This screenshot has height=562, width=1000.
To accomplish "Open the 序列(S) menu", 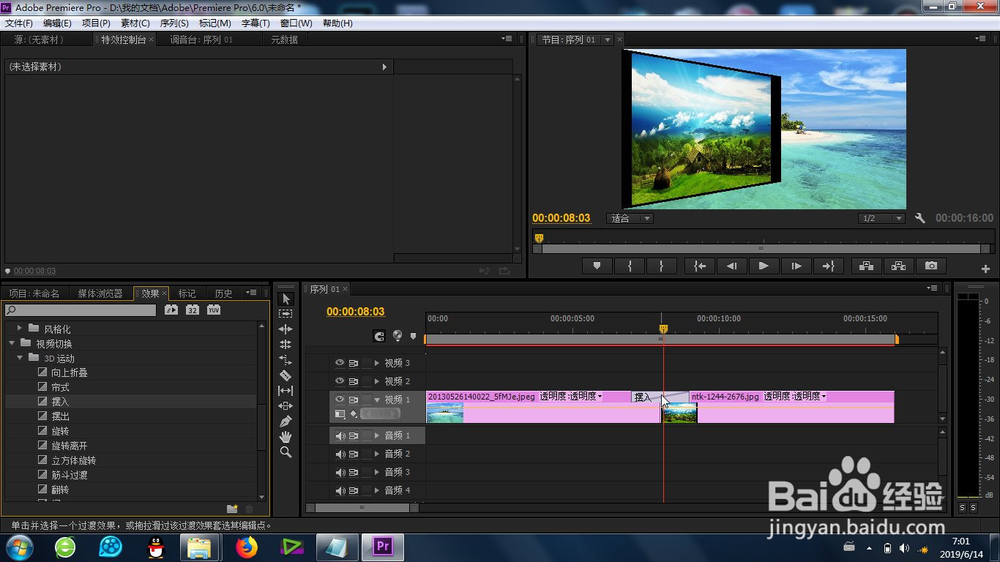I will click(x=174, y=23).
